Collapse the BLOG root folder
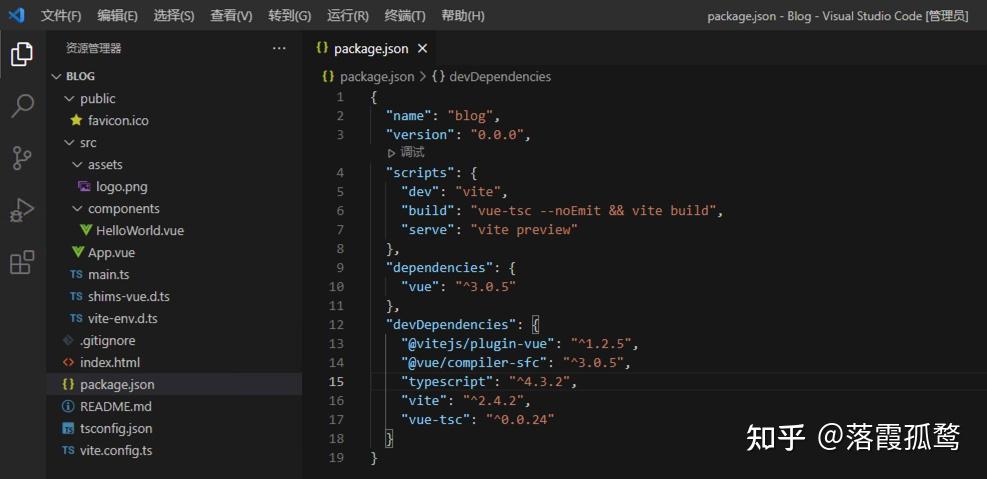The height and width of the screenshot is (479, 987). click(x=57, y=76)
